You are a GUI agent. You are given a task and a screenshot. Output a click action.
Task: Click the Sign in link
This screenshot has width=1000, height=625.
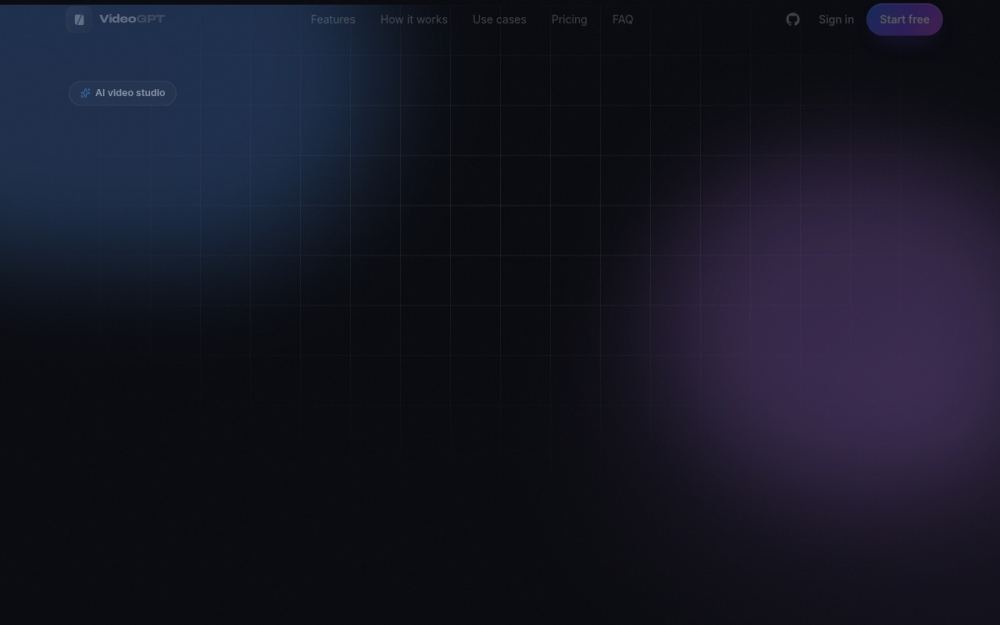pyautogui.click(x=836, y=20)
